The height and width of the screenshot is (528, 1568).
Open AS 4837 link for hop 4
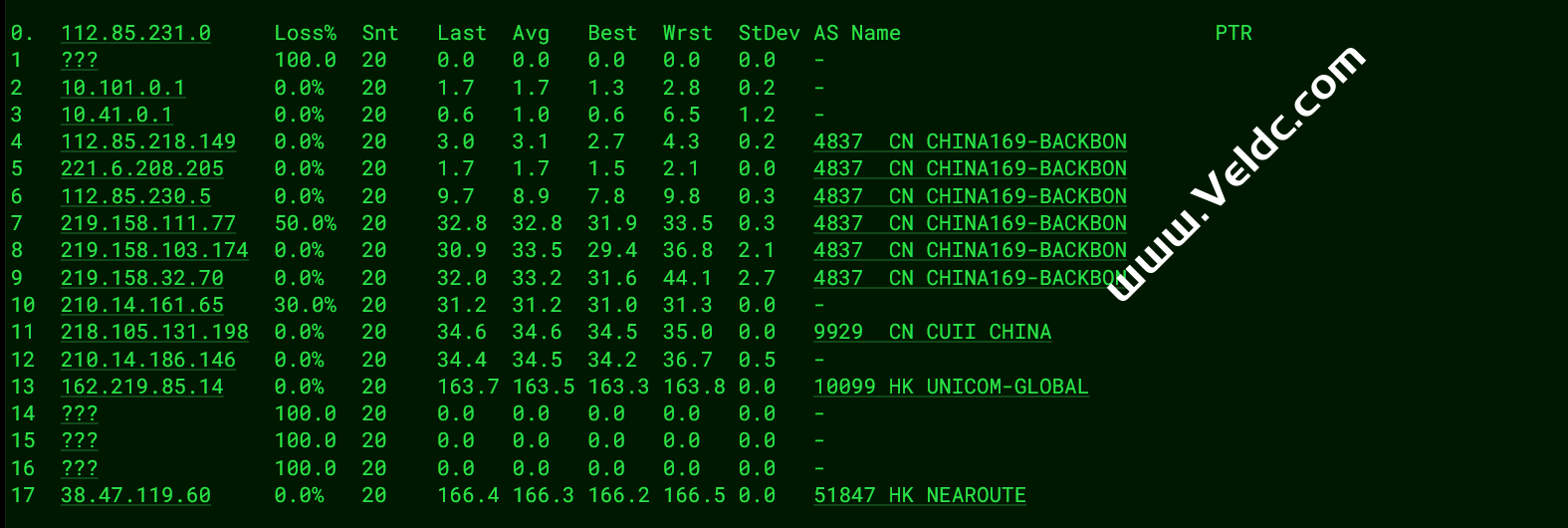971,141
